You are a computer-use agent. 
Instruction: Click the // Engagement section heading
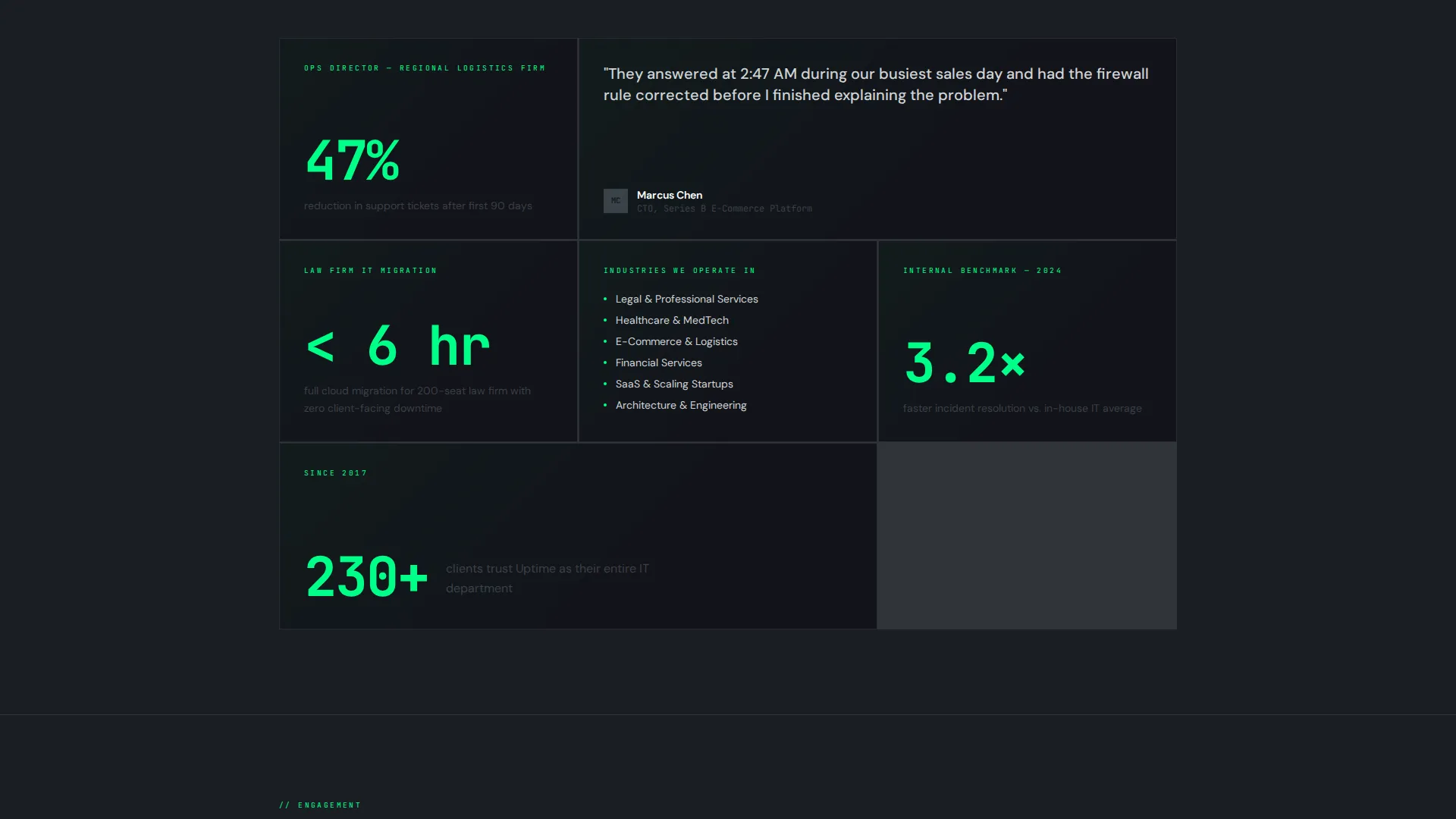click(320, 805)
